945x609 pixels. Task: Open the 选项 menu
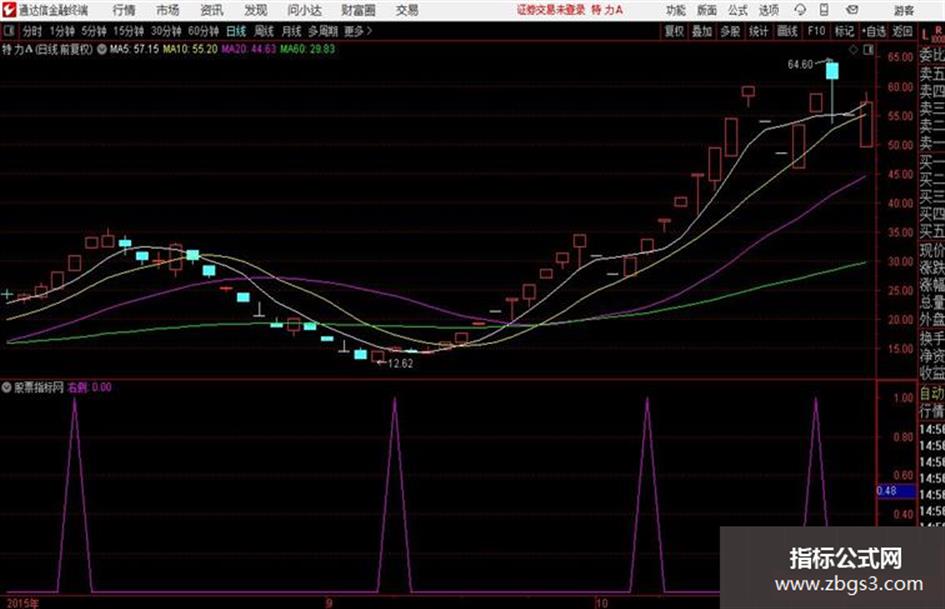pyautogui.click(x=769, y=10)
